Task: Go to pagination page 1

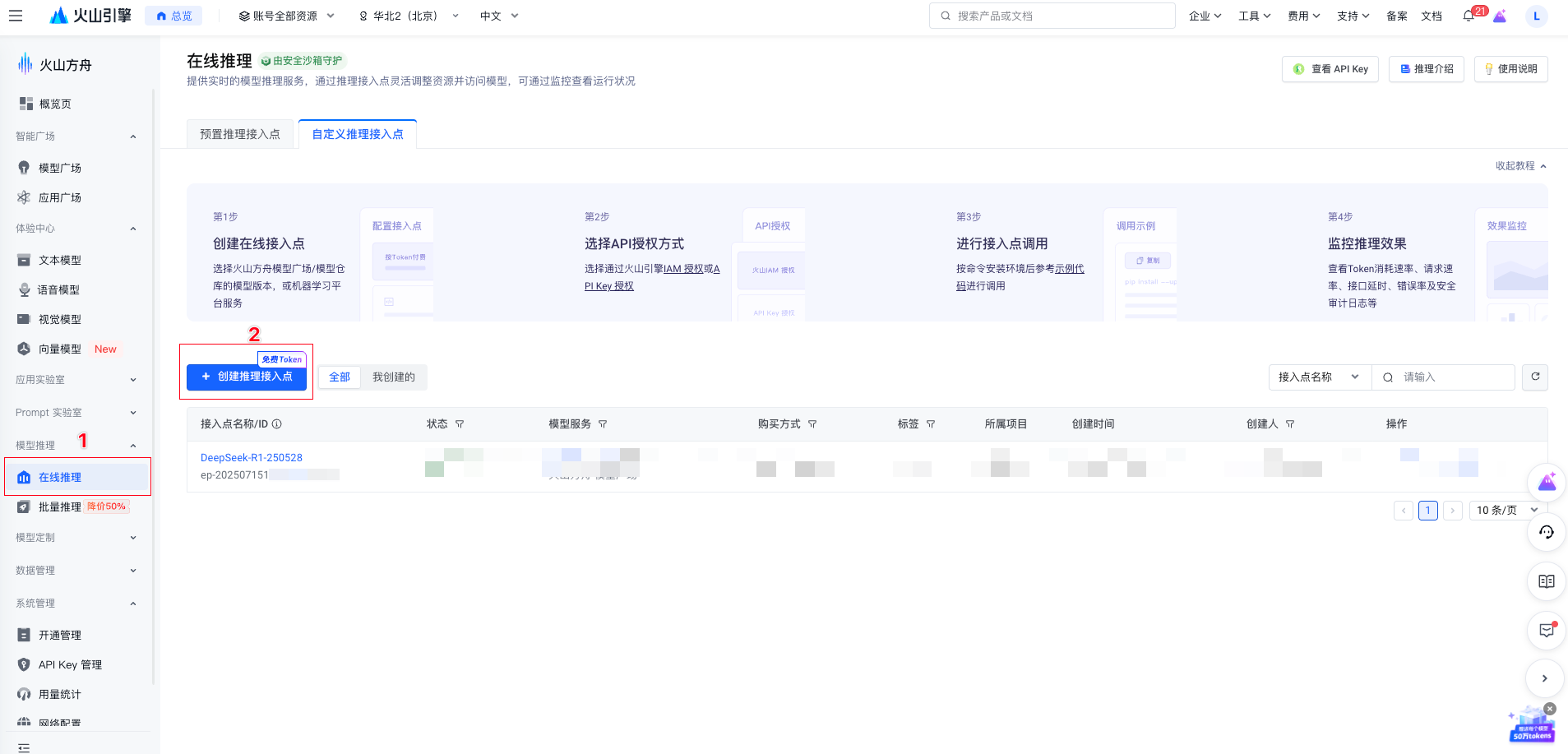Action: [1428, 511]
